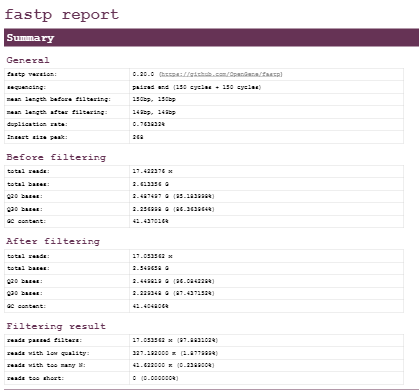Click the 'reads with too many N:' label
Image resolution: width=419 pixels, height=390 pixels.
click(46, 365)
